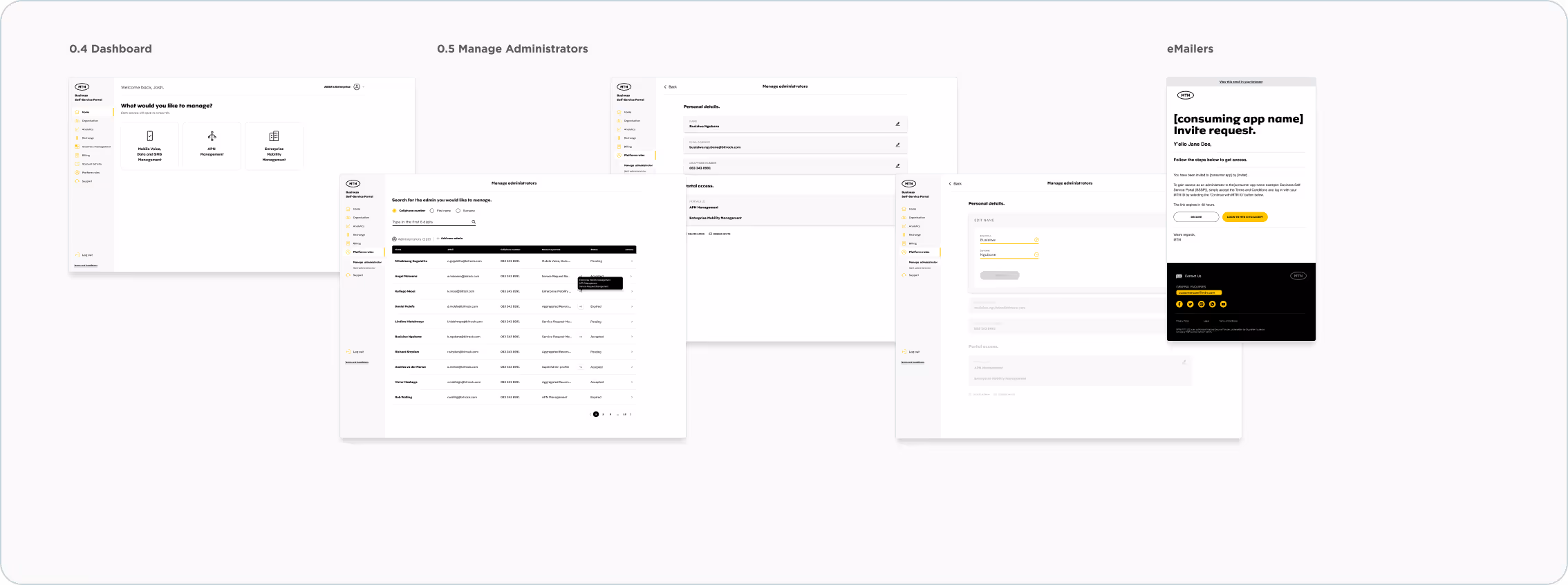Clear the first name field using its icon
The height and width of the screenshot is (585, 1568).
(x=1036, y=240)
